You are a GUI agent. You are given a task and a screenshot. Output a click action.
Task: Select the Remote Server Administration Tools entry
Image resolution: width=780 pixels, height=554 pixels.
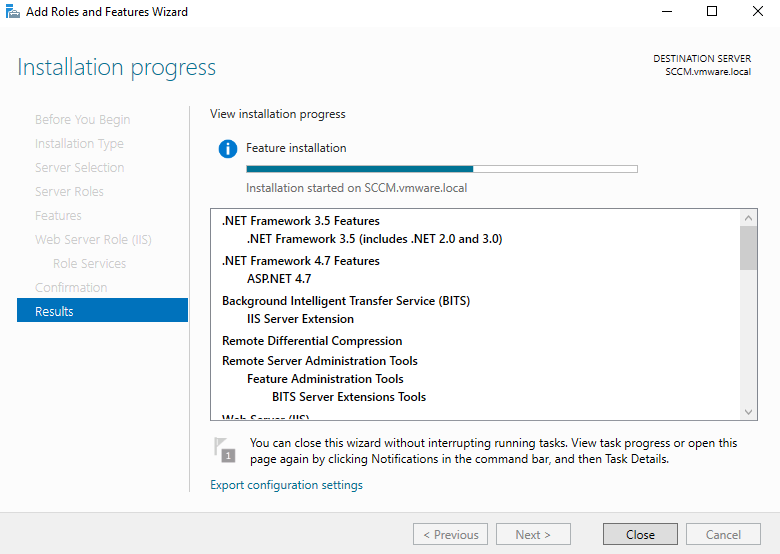[x=319, y=361]
